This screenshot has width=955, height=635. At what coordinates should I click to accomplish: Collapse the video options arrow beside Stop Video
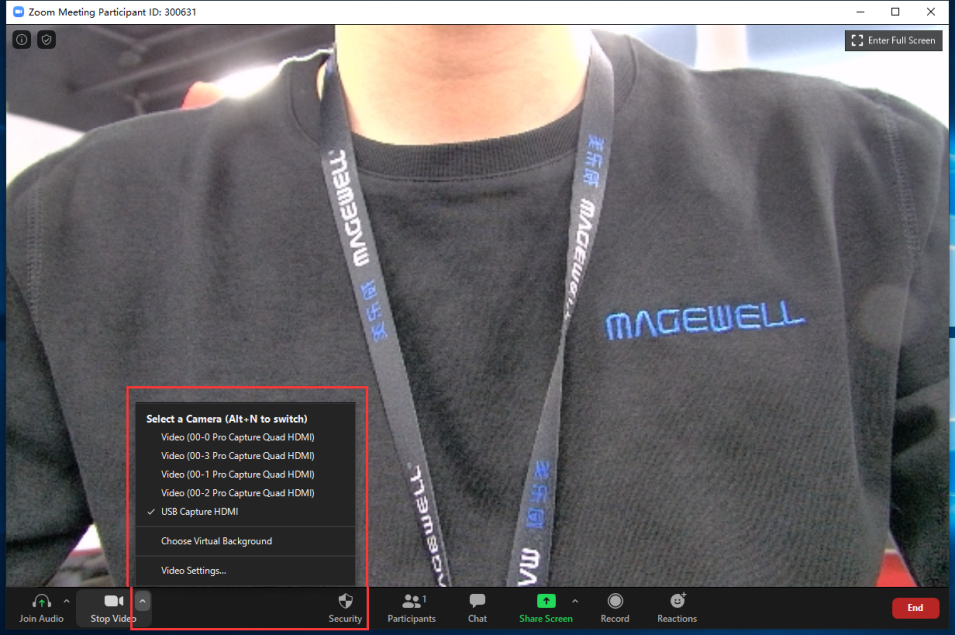(x=143, y=602)
